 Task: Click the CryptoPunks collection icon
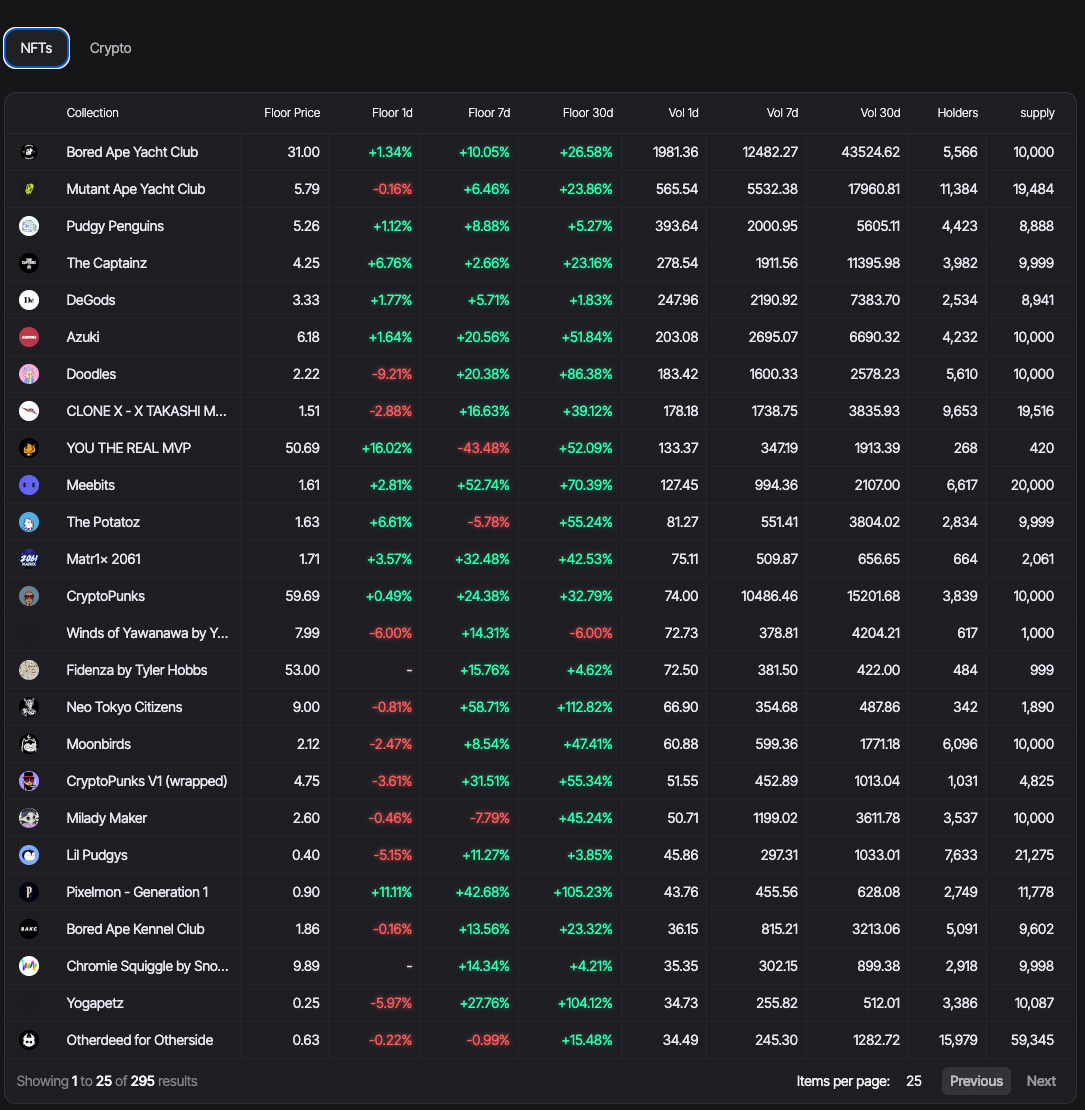click(x=29, y=596)
